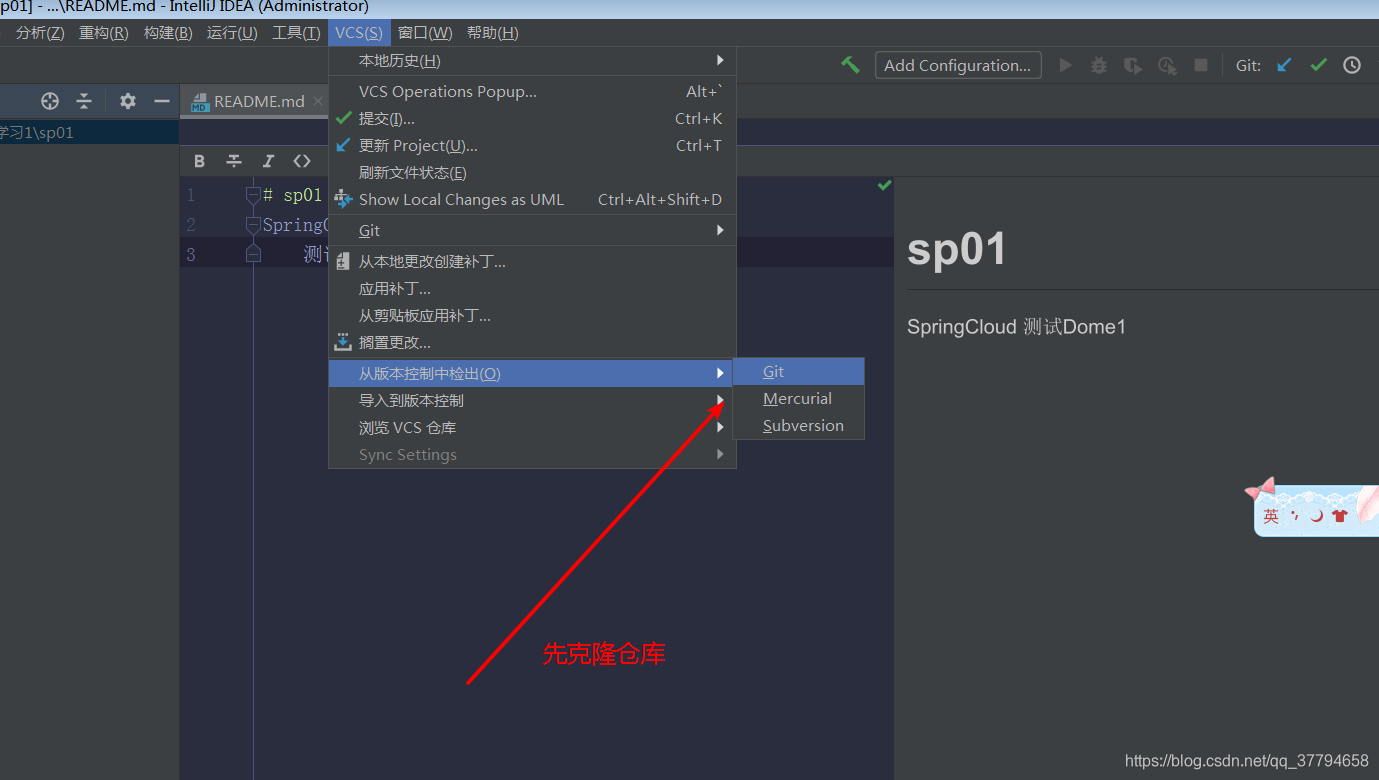
Task: Choose 提交 commit menu item
Action: coord(533,118)
